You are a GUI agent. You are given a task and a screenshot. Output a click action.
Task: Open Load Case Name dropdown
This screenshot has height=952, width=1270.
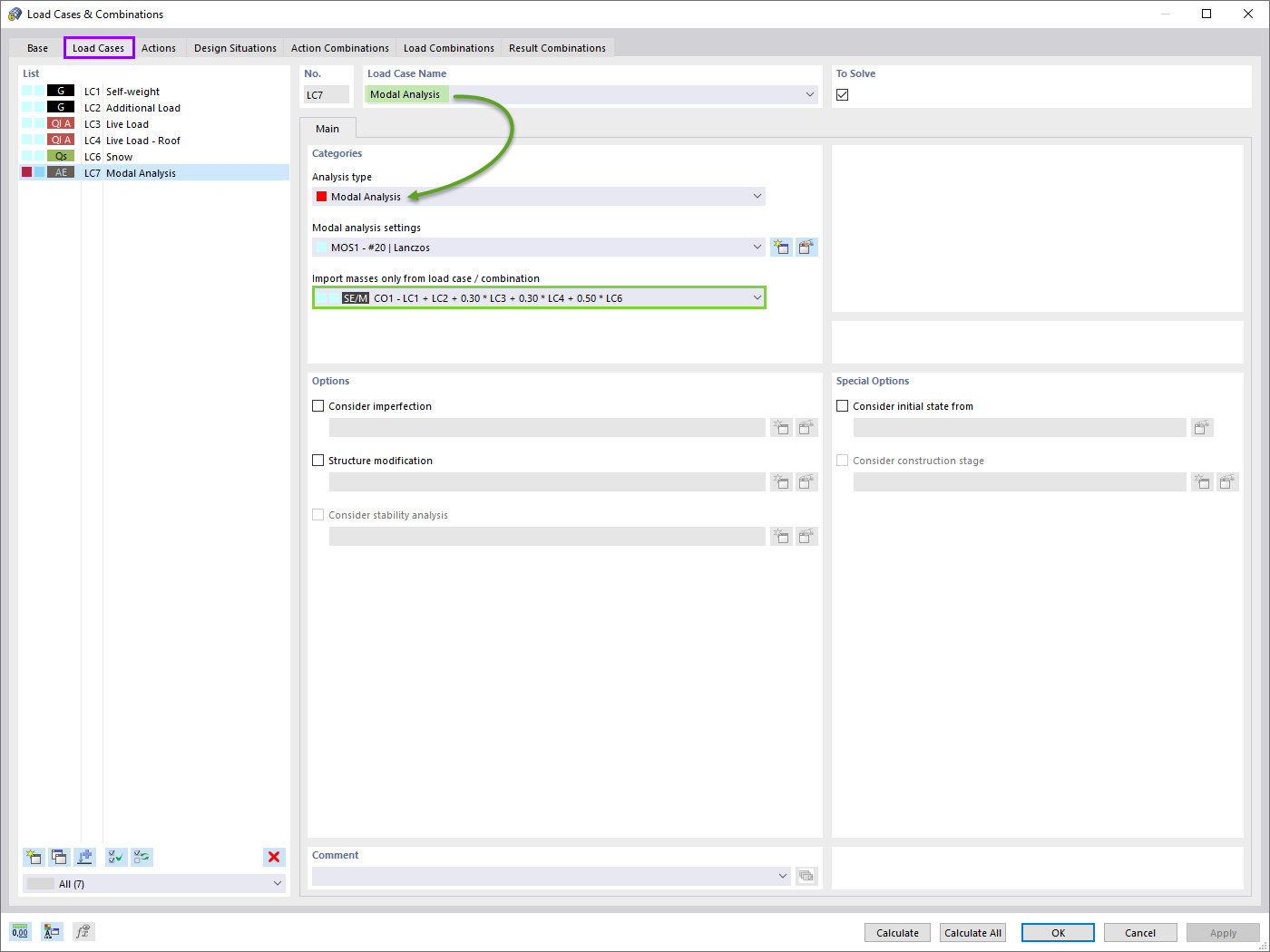click(809, 94)
